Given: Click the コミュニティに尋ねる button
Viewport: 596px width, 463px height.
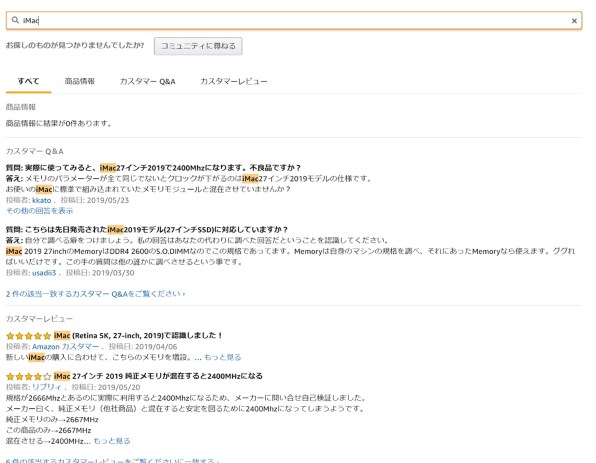Looking at the screenshot, I should (198, 46).
